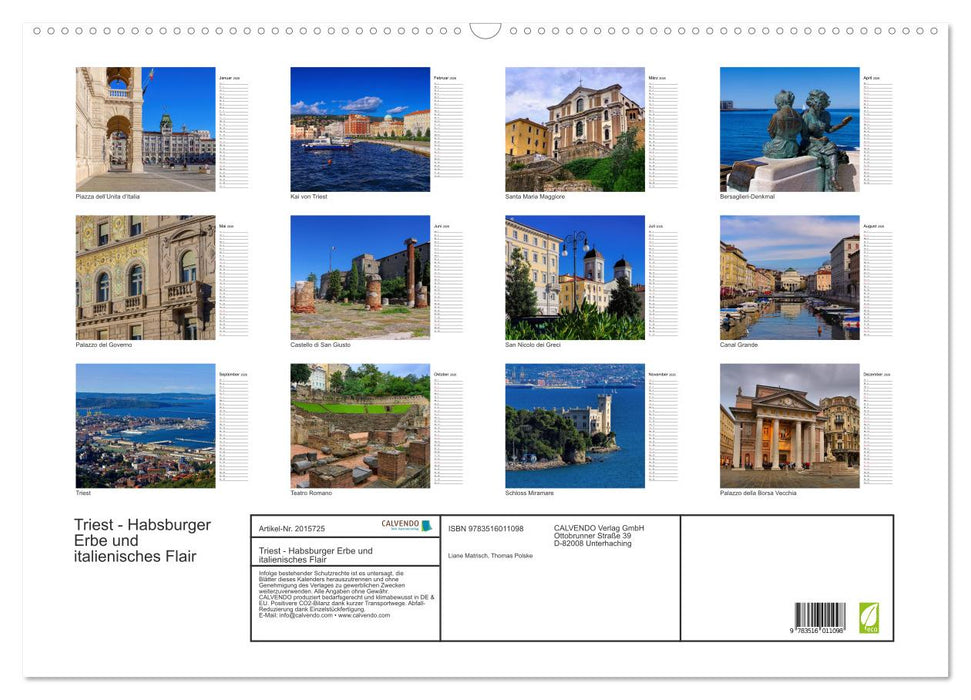Select the Schloss Miramare November image

click(575, 426)
